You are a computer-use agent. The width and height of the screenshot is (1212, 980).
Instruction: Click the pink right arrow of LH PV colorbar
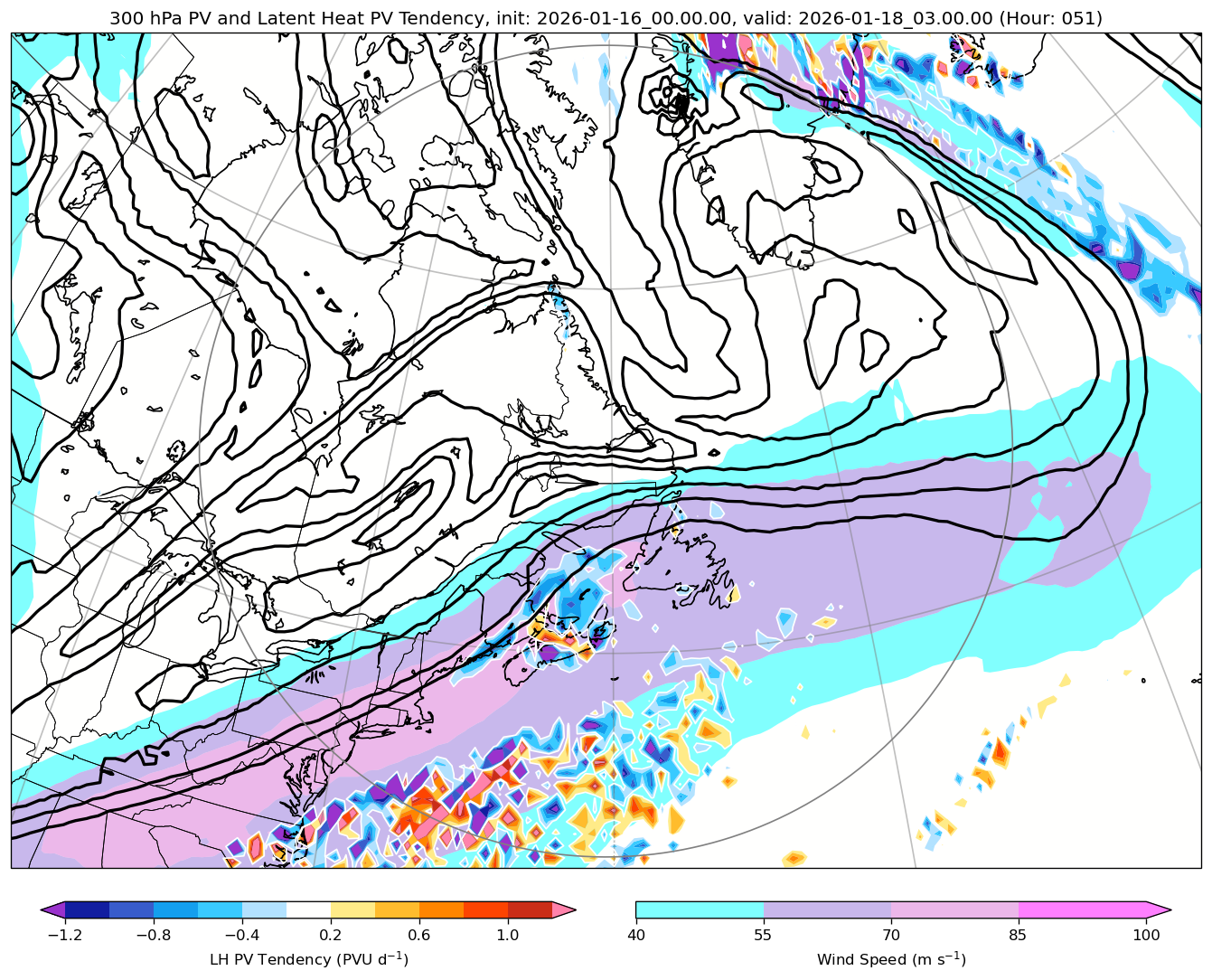pyautogui.click(x=564, y=909)
